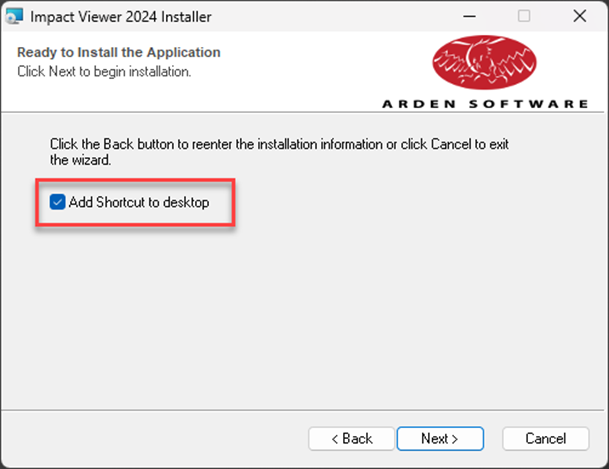The image size is (609, 469).
Task: Click empty title bar space beside the title
Action: (x=330, y=16)
